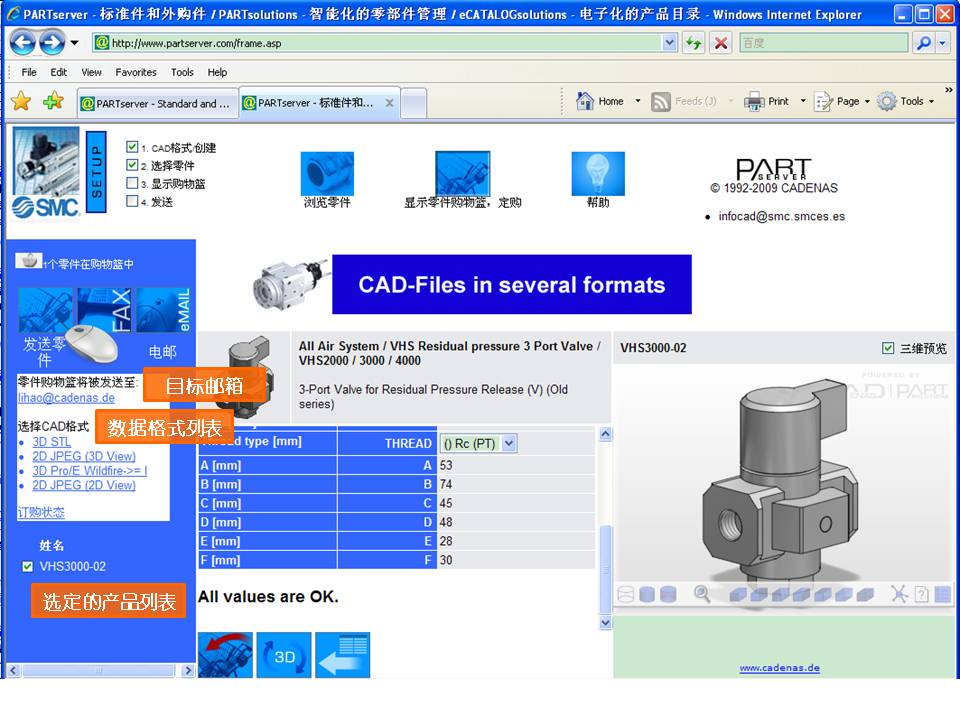The image size is (960, 720).
Task: Click the table scrollbar up arrow
Action: (x=606, y=434)
